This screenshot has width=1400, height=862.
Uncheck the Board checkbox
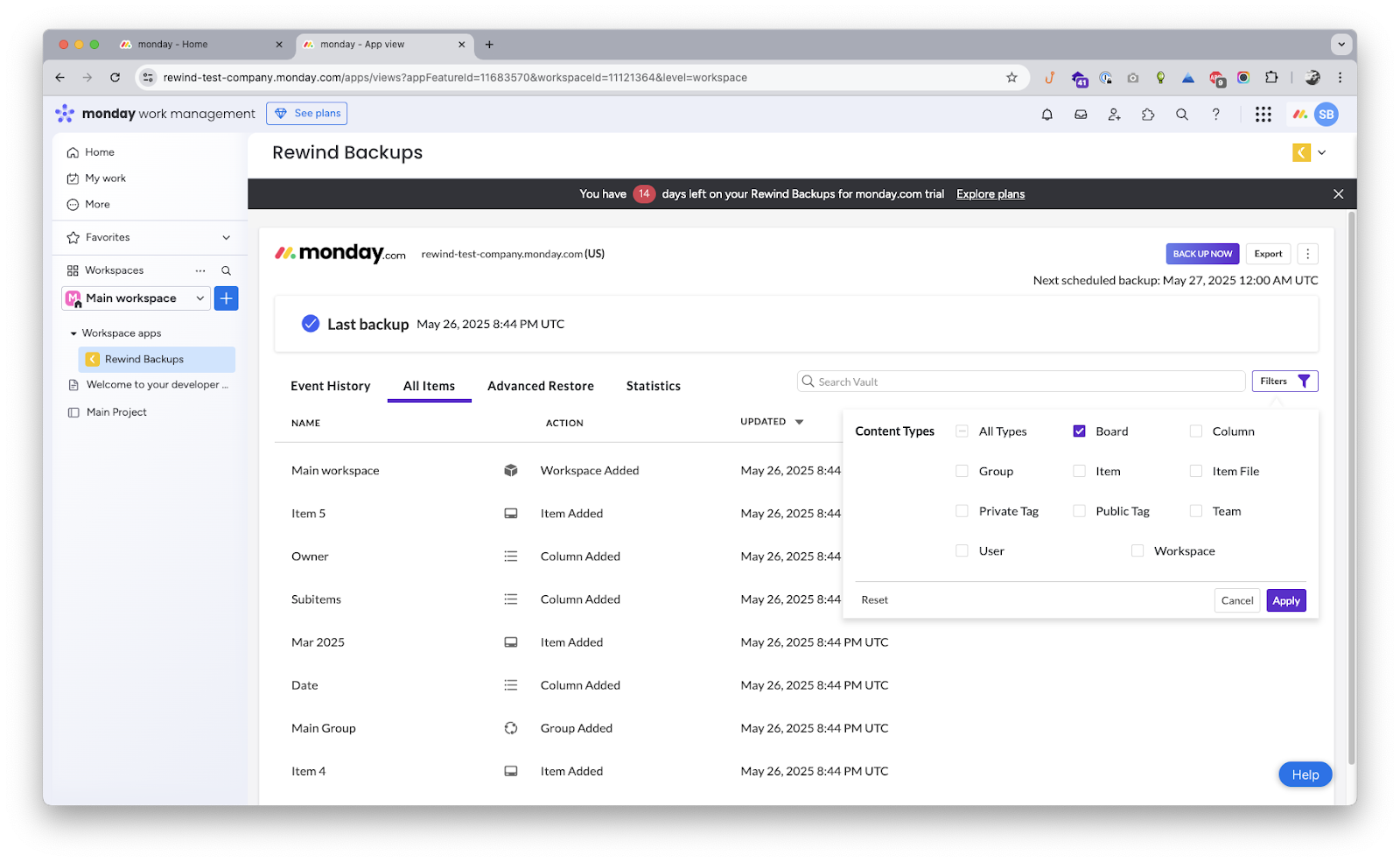point(1079,431)
